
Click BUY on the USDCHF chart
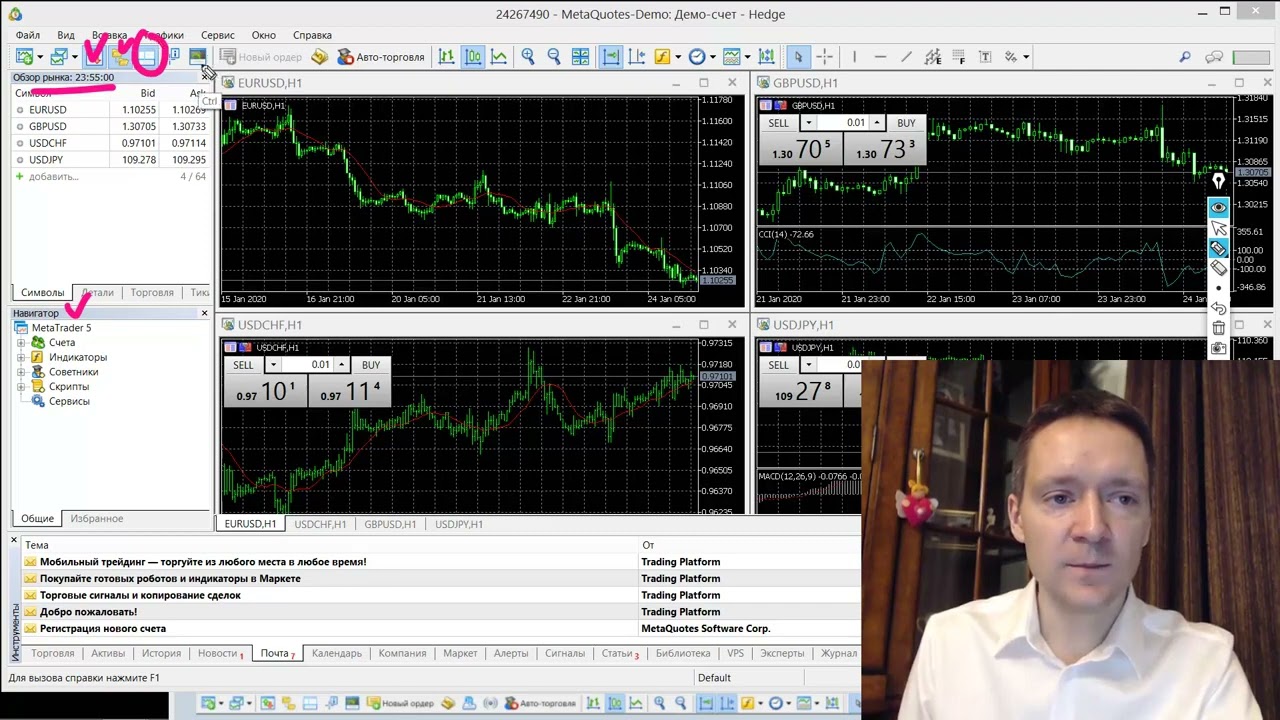[371, 365]
